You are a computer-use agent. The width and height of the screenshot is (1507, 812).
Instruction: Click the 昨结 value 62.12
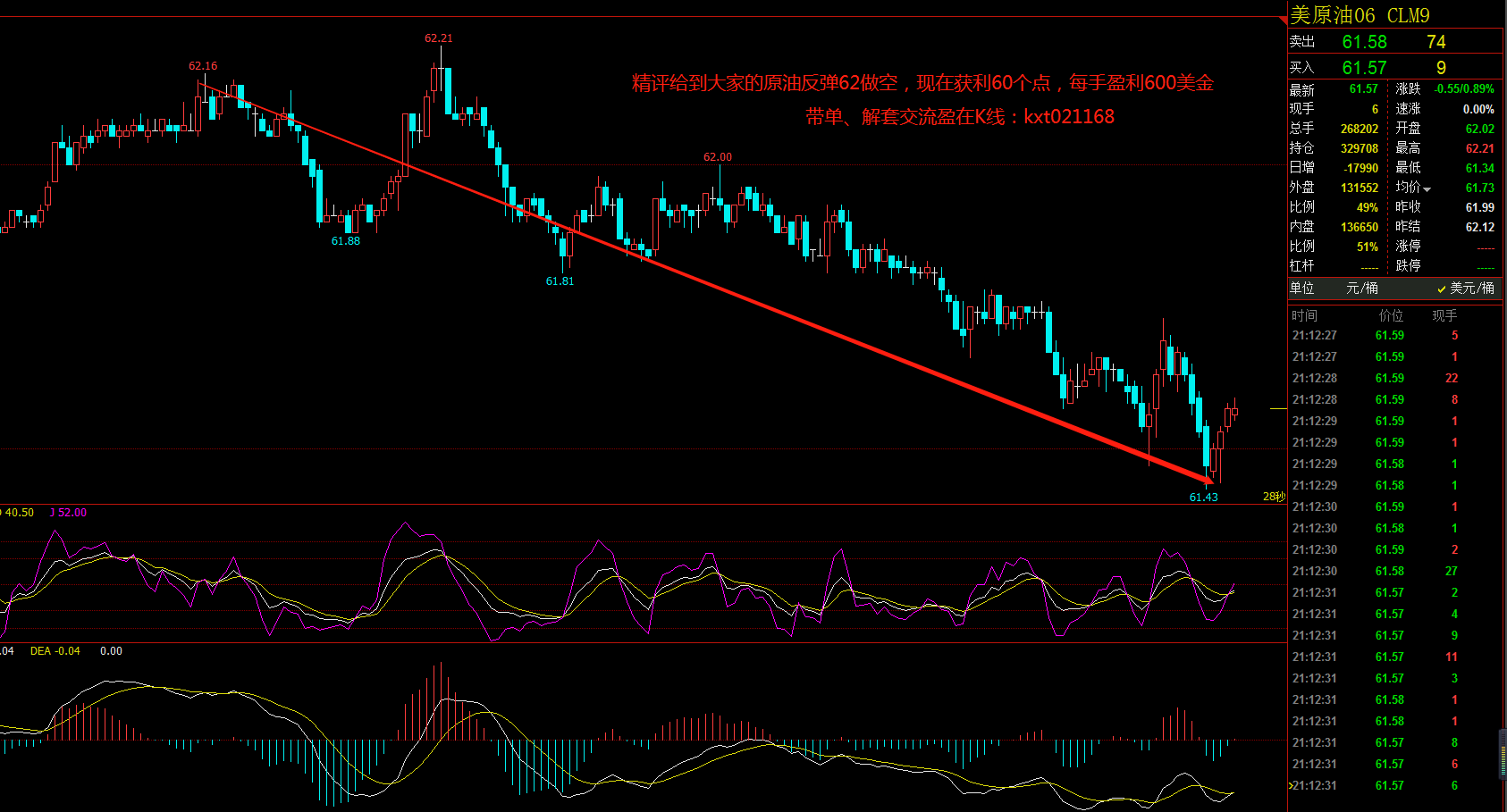[x=1480, y=227]
